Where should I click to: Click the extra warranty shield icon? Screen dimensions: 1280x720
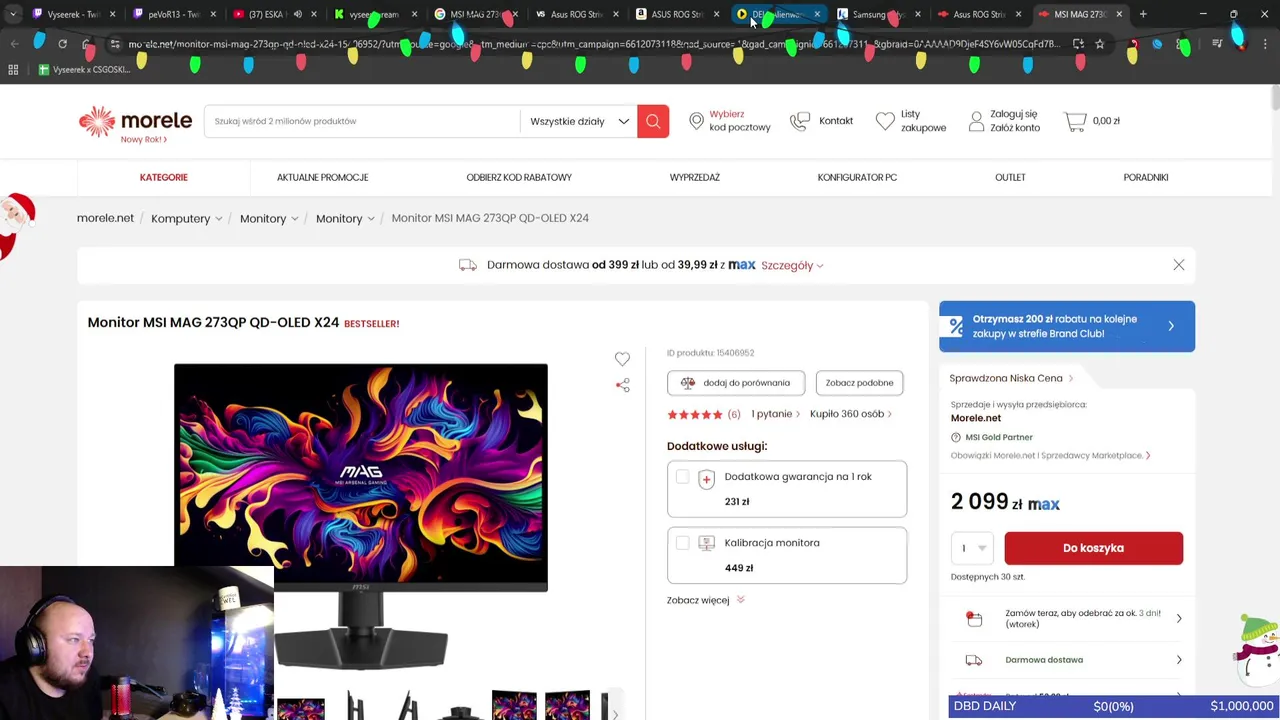[x=706, y=479]
